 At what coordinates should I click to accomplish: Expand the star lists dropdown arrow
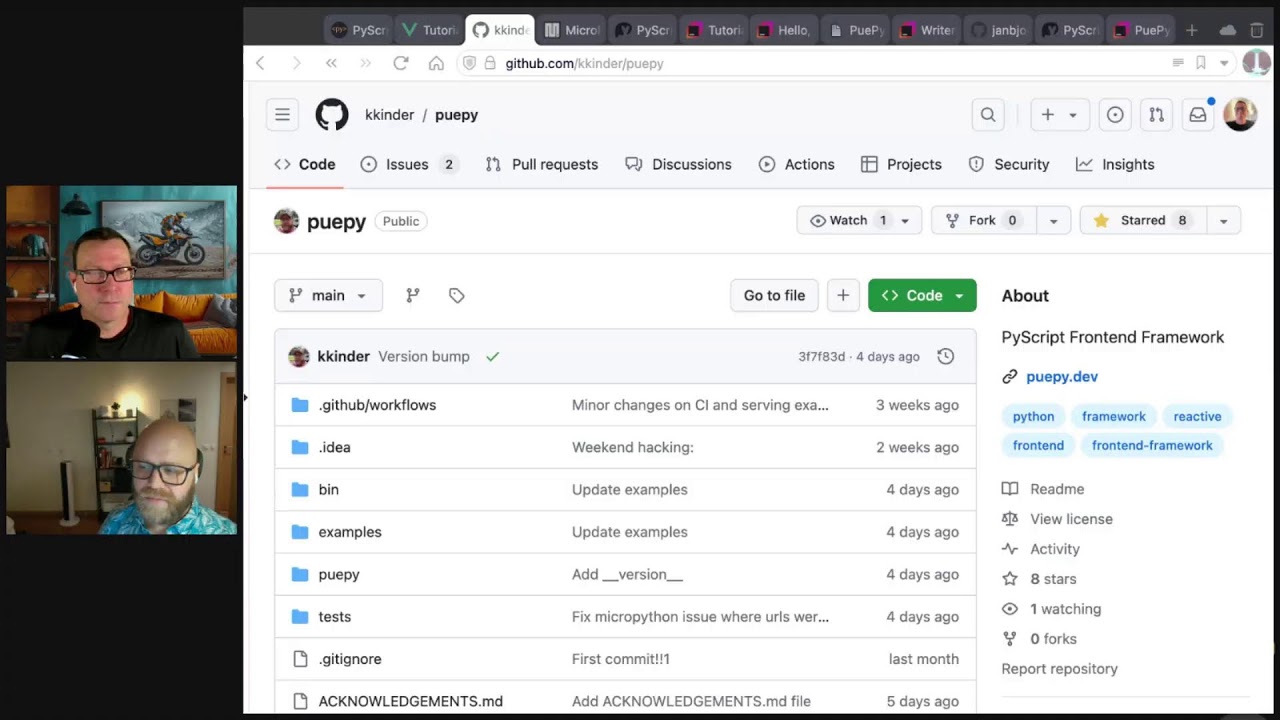click(1223, 220)
